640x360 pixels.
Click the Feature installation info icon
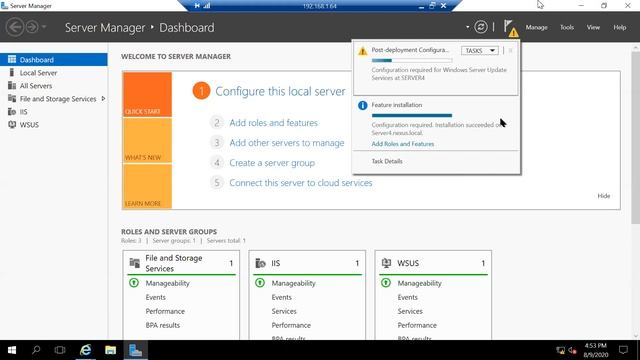click(x=362, y=105)
